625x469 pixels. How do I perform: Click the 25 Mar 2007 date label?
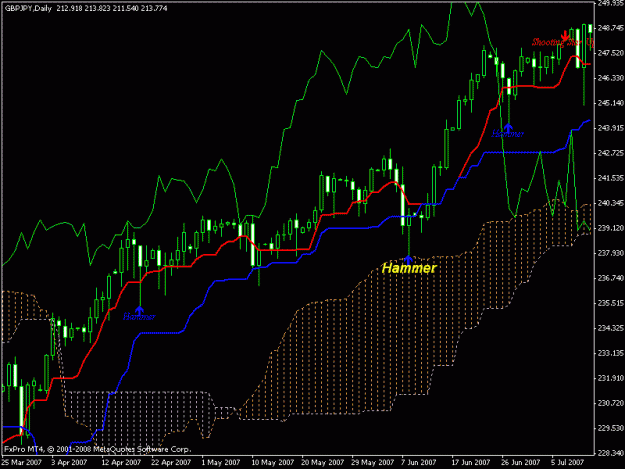point(22,463)
